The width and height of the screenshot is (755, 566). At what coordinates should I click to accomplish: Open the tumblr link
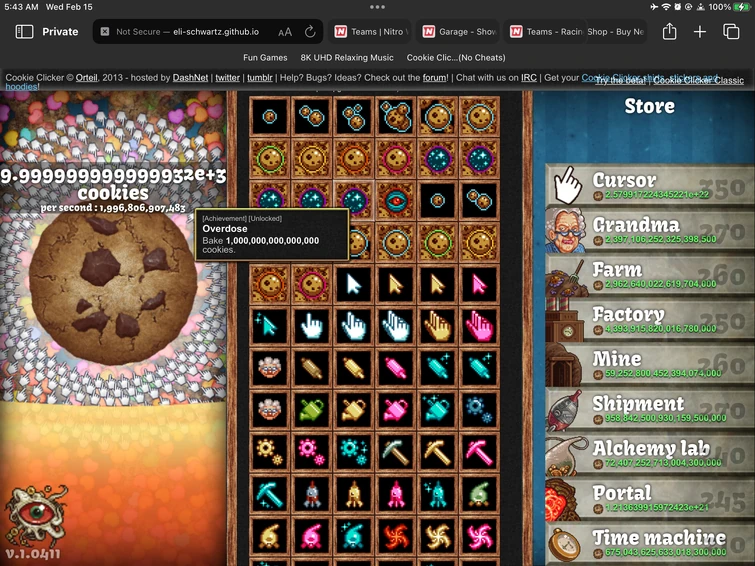pos(260,78)
